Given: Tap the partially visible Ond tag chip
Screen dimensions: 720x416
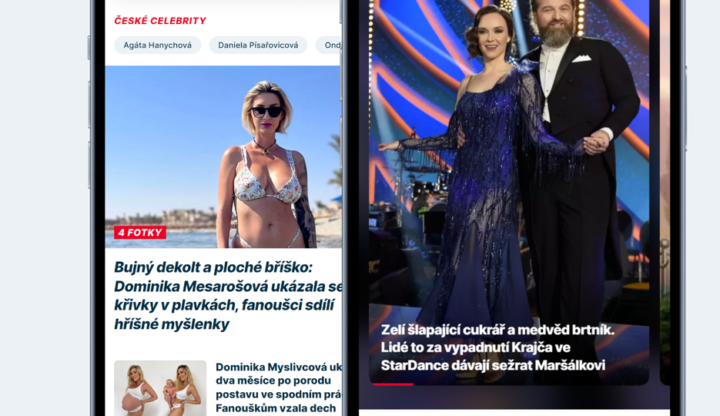Looking at the screenshot, I should 329,45.
